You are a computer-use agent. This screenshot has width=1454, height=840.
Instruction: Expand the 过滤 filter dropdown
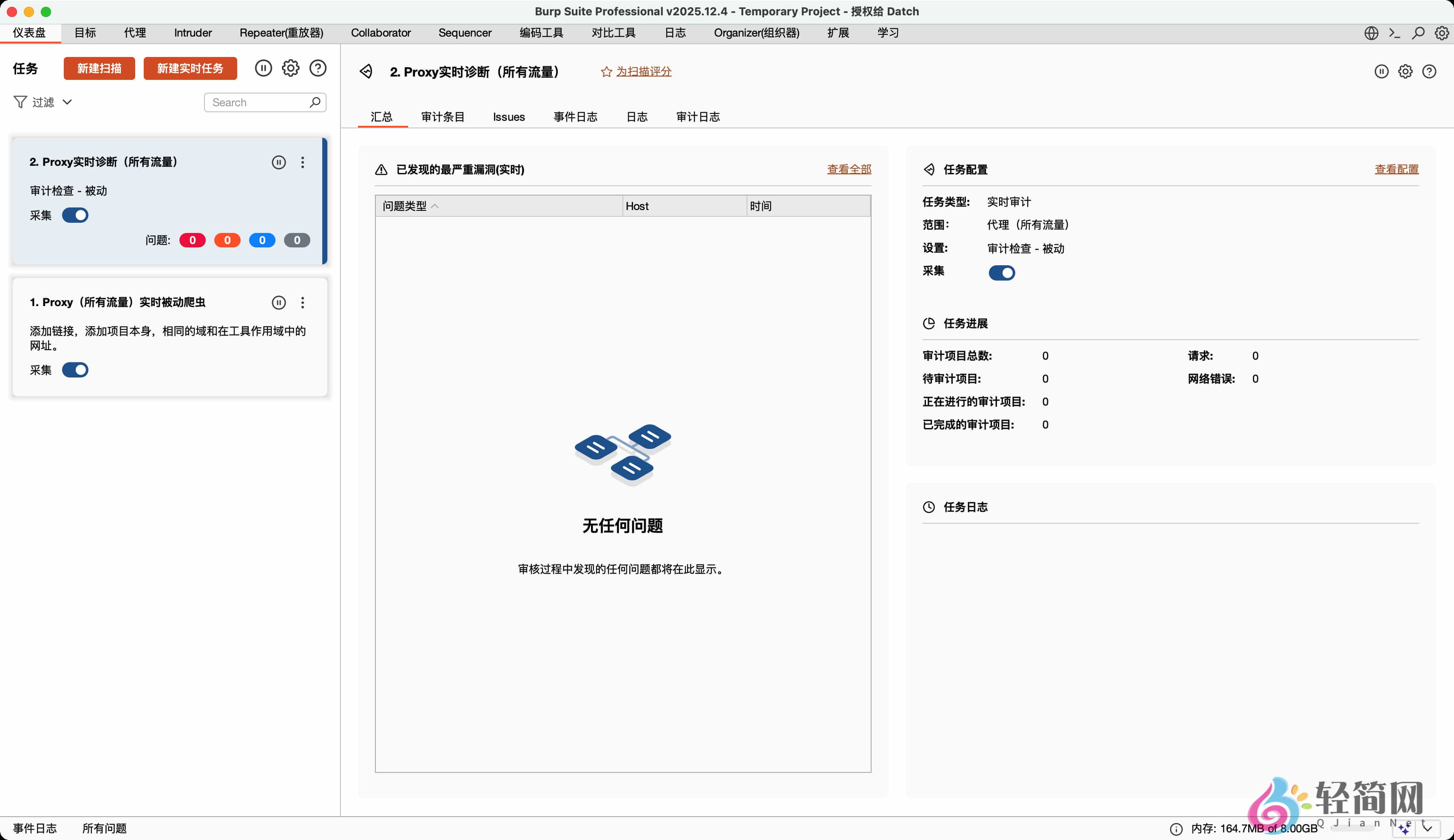tap(67, 102)
